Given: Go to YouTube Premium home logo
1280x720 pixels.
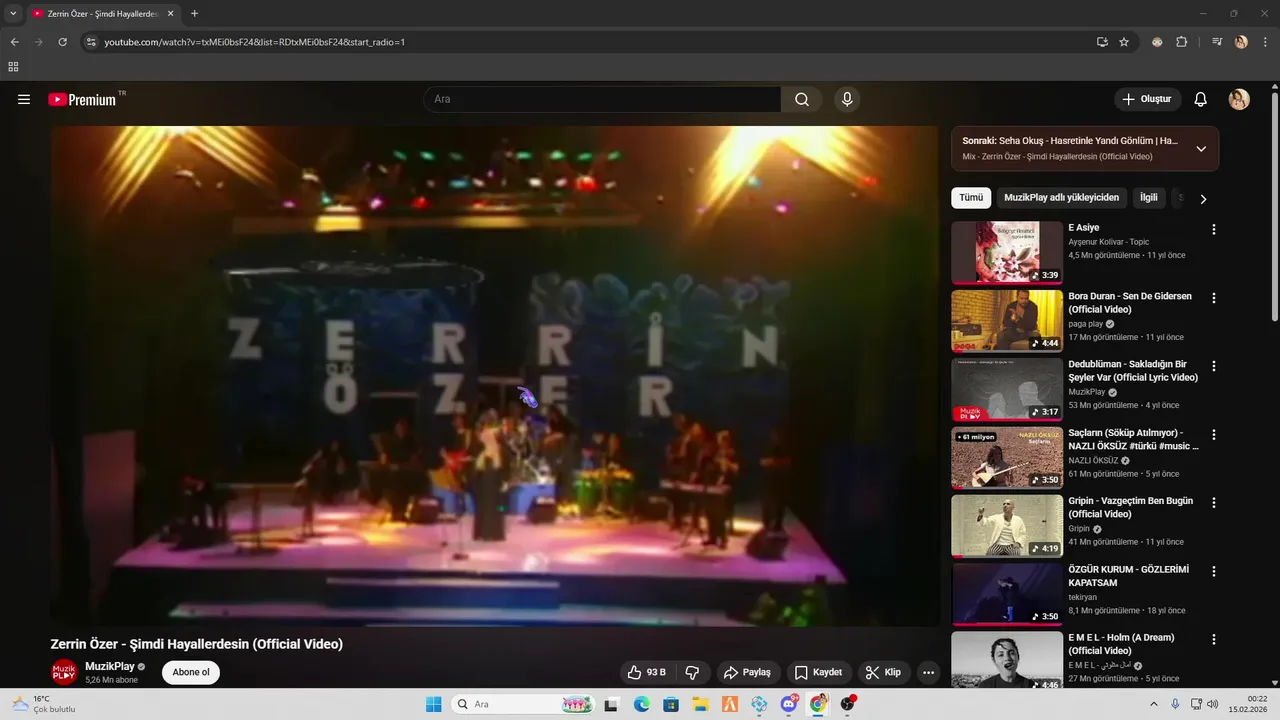Looking at the screenshot, I should point(82,99).
